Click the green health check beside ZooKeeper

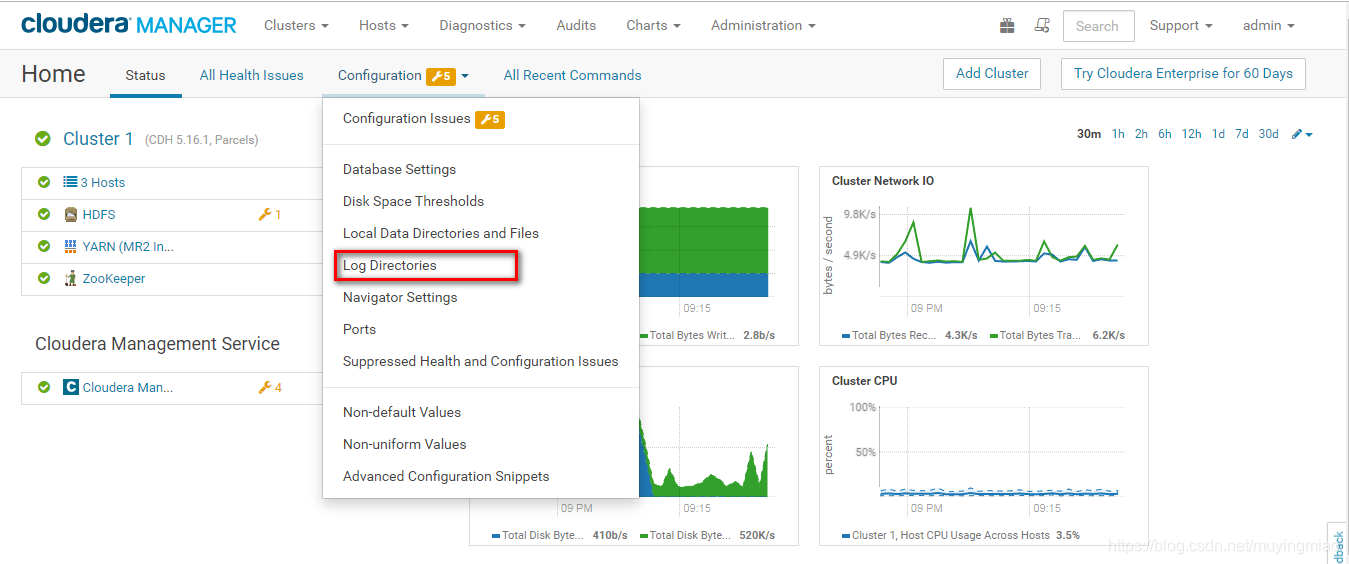point(44,278)
